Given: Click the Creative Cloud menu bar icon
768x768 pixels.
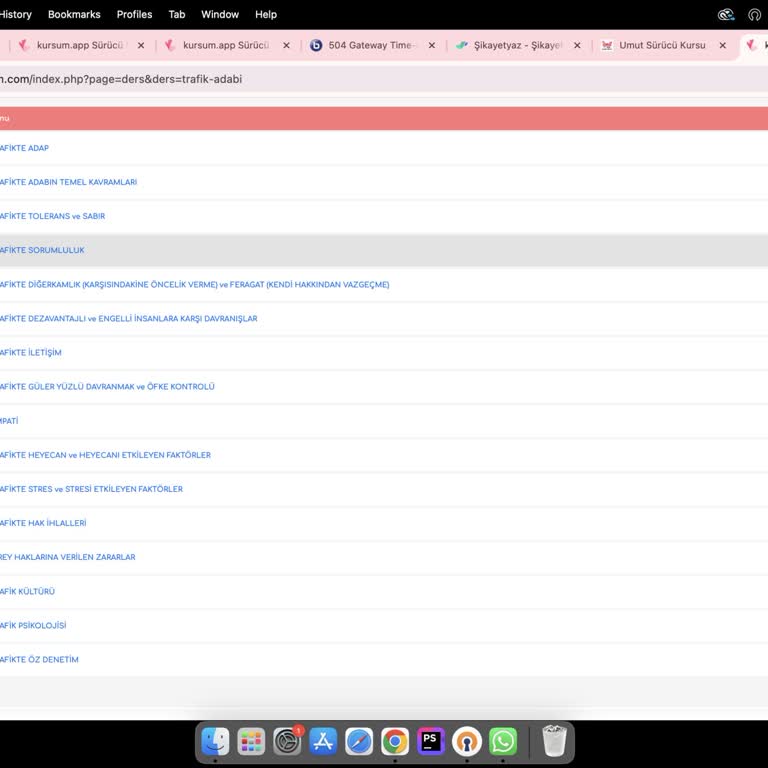Looking at the screenshot, I should click(726, 14).
